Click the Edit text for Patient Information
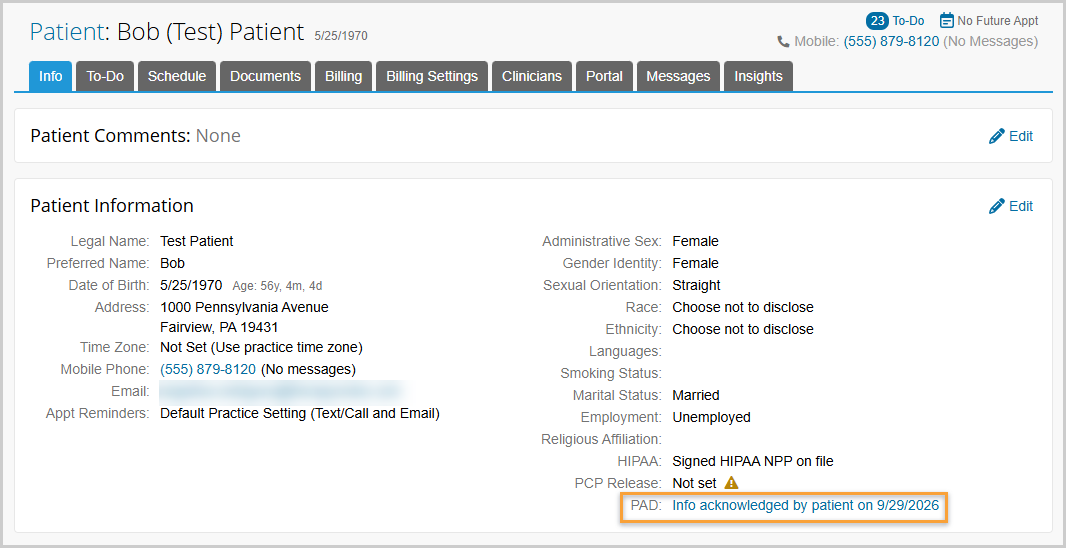Viewport: 1066px width, 548px height. [1020, 206]
